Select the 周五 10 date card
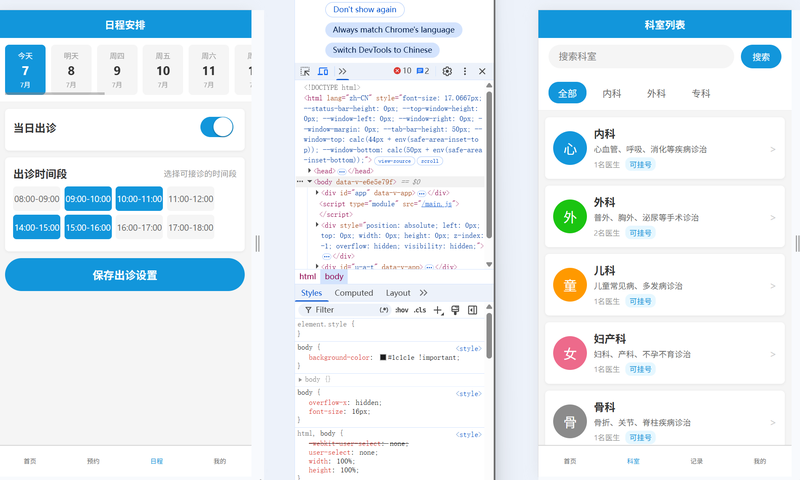 pos(163,70)
